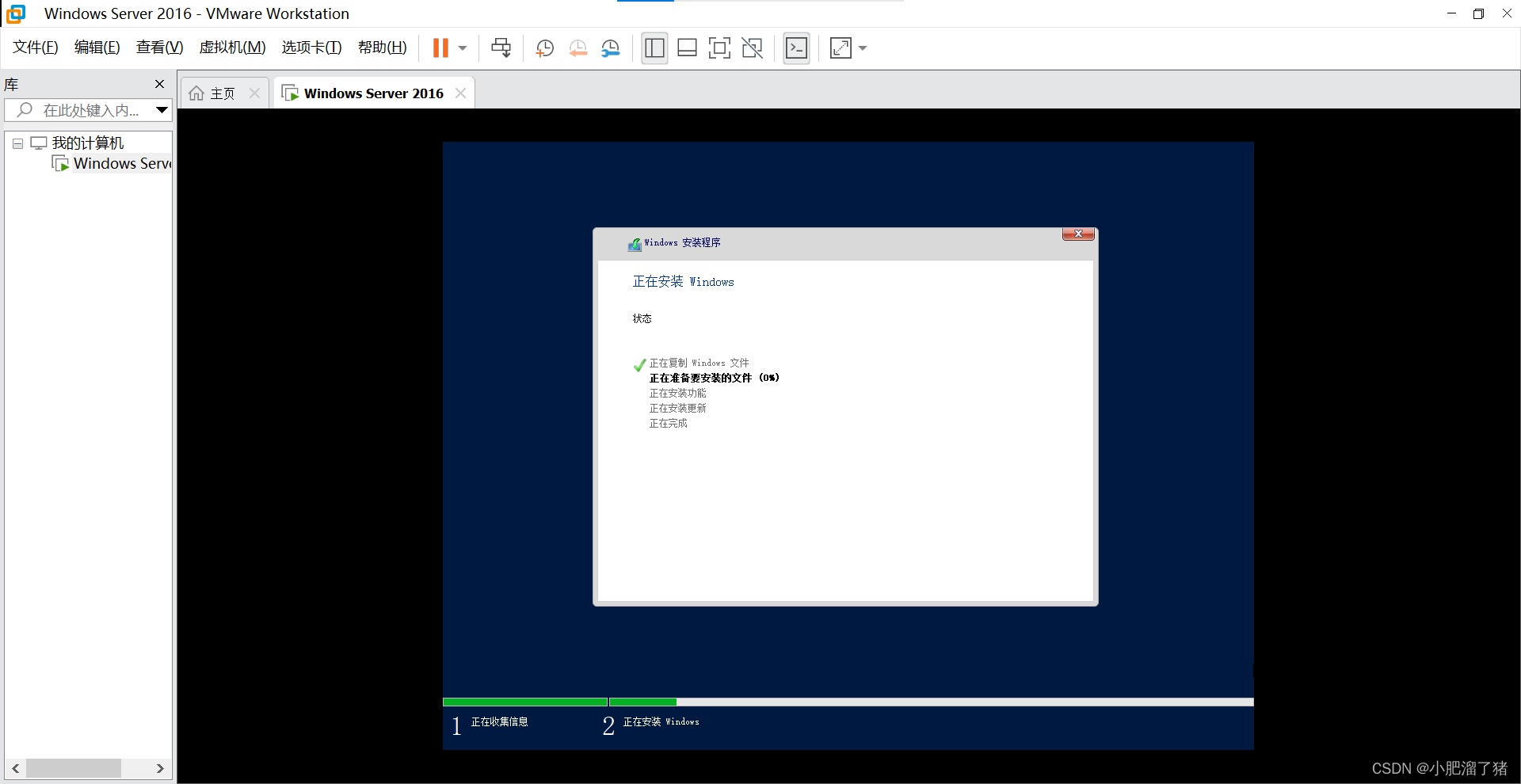This screenshot has height=784, width=1521.
Task: Switch to Unity mode
Action: pos(752,48)
